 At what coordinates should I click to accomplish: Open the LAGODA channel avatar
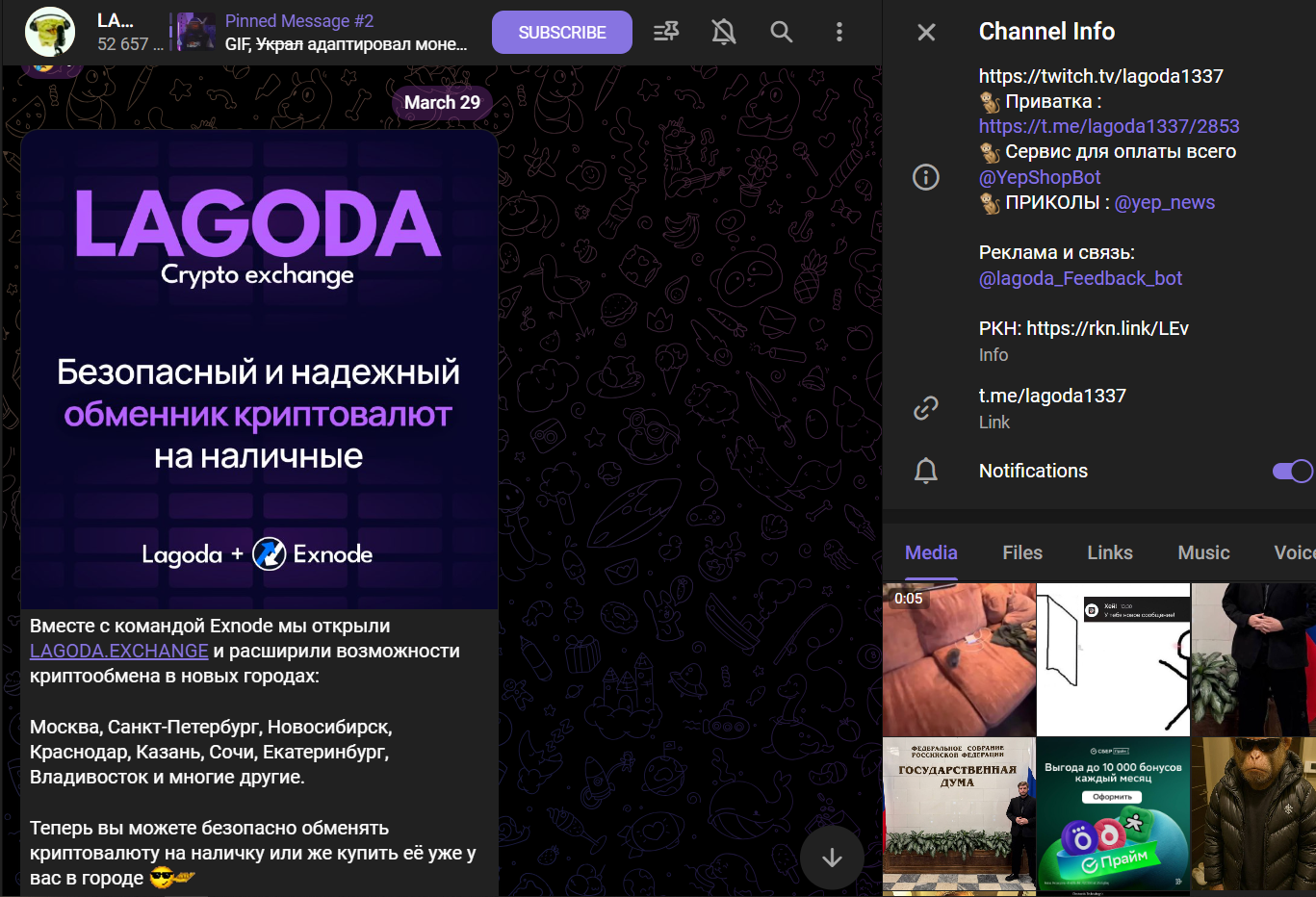(x=50, y=32)
